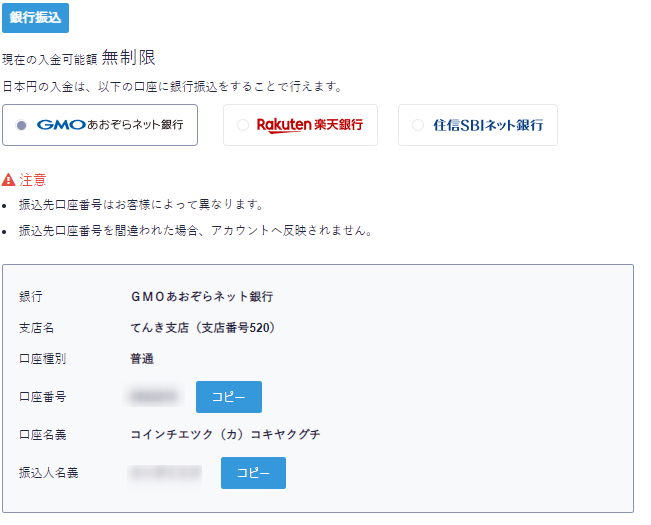Image resolution: width=651 pixels, height=525 pixels.
Task: Click the 普通 account type value
Action: pyautogui.click(x=142, y=358)
